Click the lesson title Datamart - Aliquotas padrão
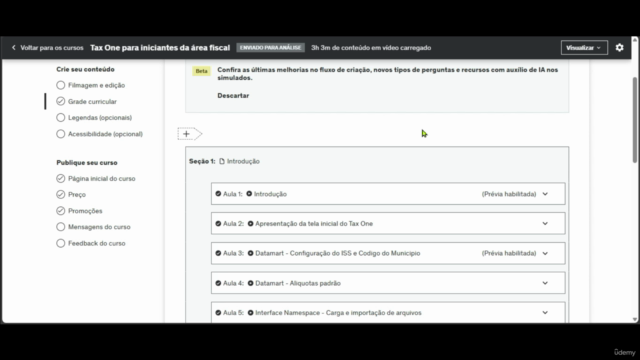The image size is (640, 360). (298, 283)
